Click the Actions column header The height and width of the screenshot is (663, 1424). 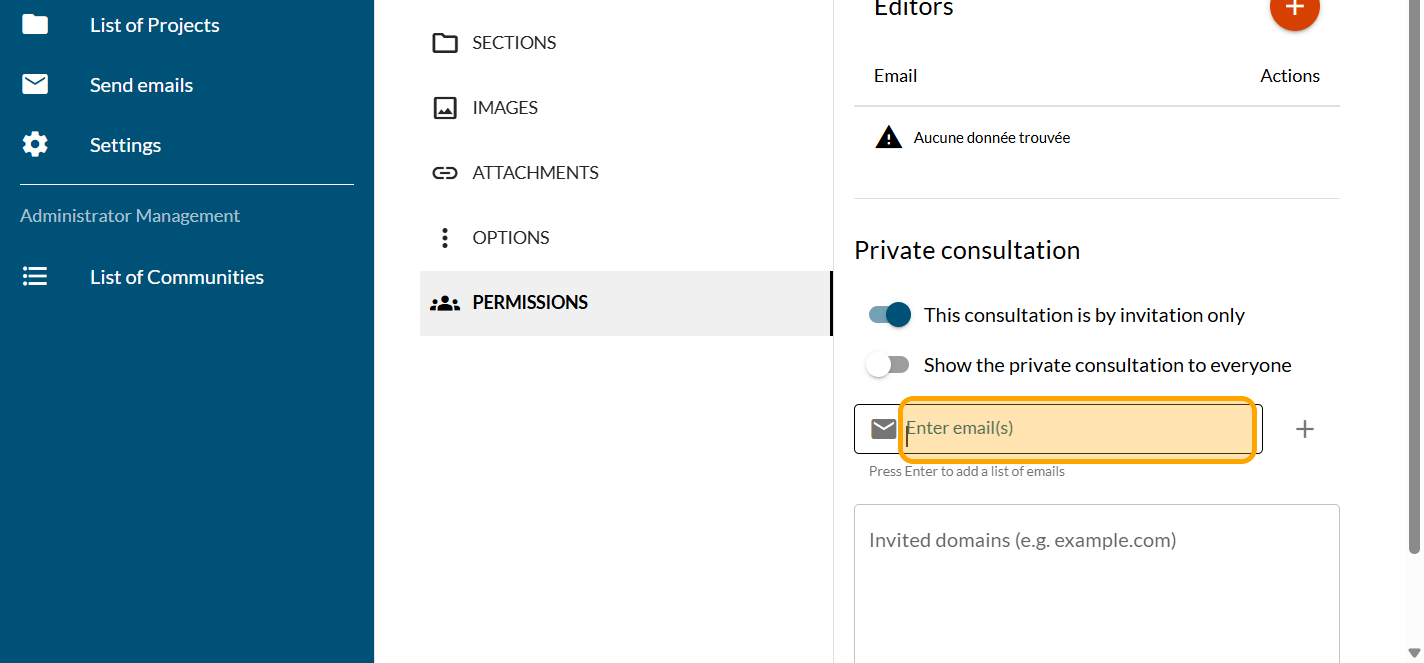click(x=1289, y=76)
